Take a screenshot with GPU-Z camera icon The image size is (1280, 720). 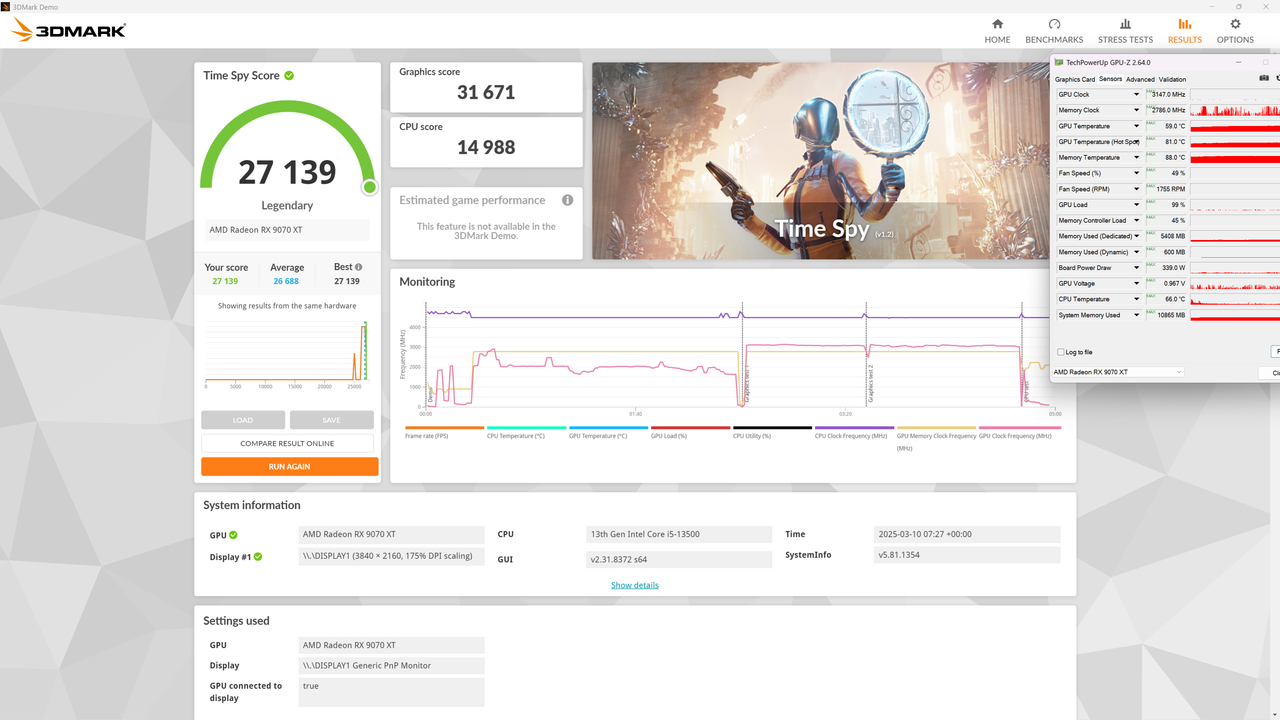(1264, 78)
